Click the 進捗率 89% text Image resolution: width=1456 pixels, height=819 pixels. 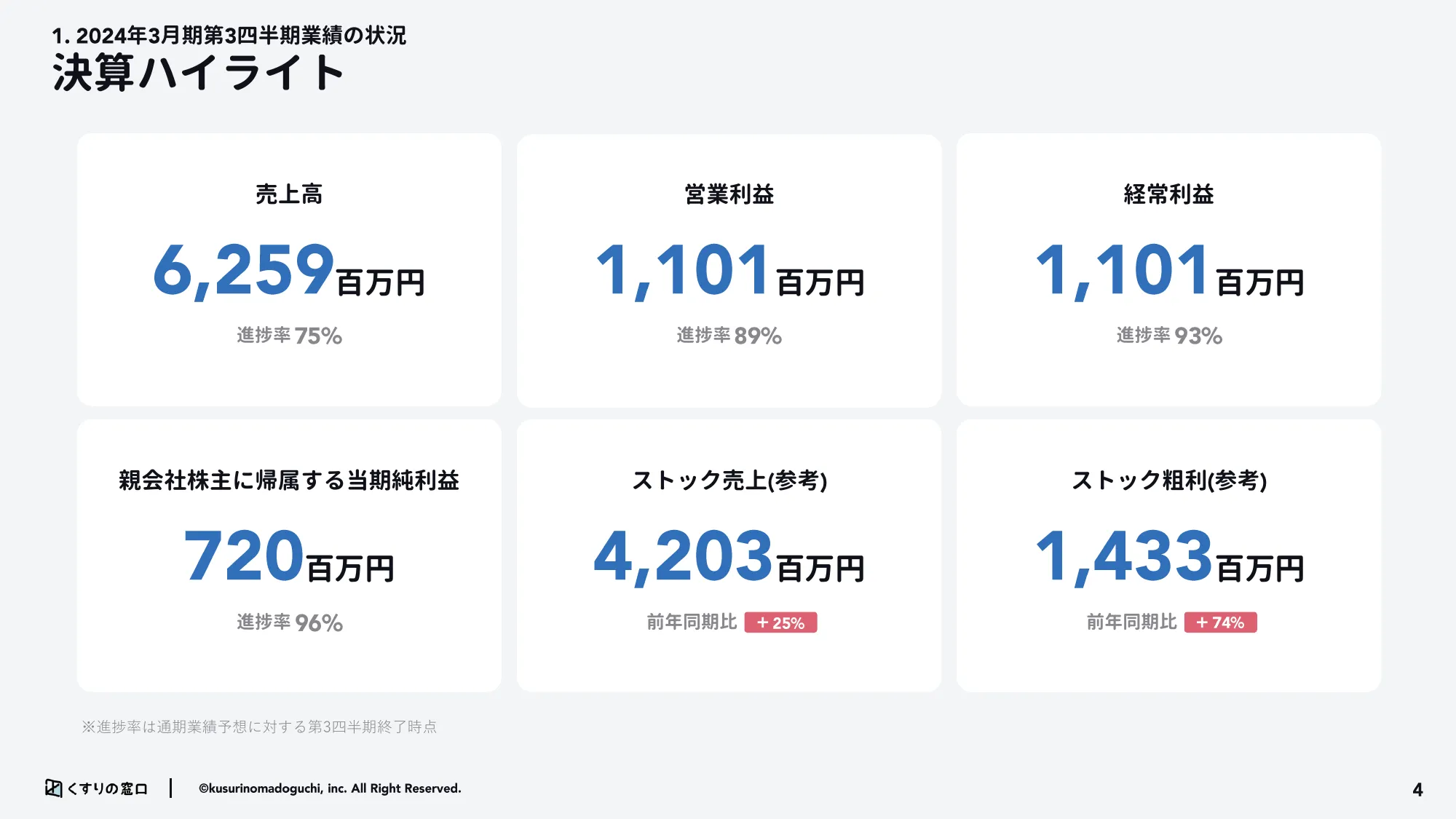coord(729,336)
